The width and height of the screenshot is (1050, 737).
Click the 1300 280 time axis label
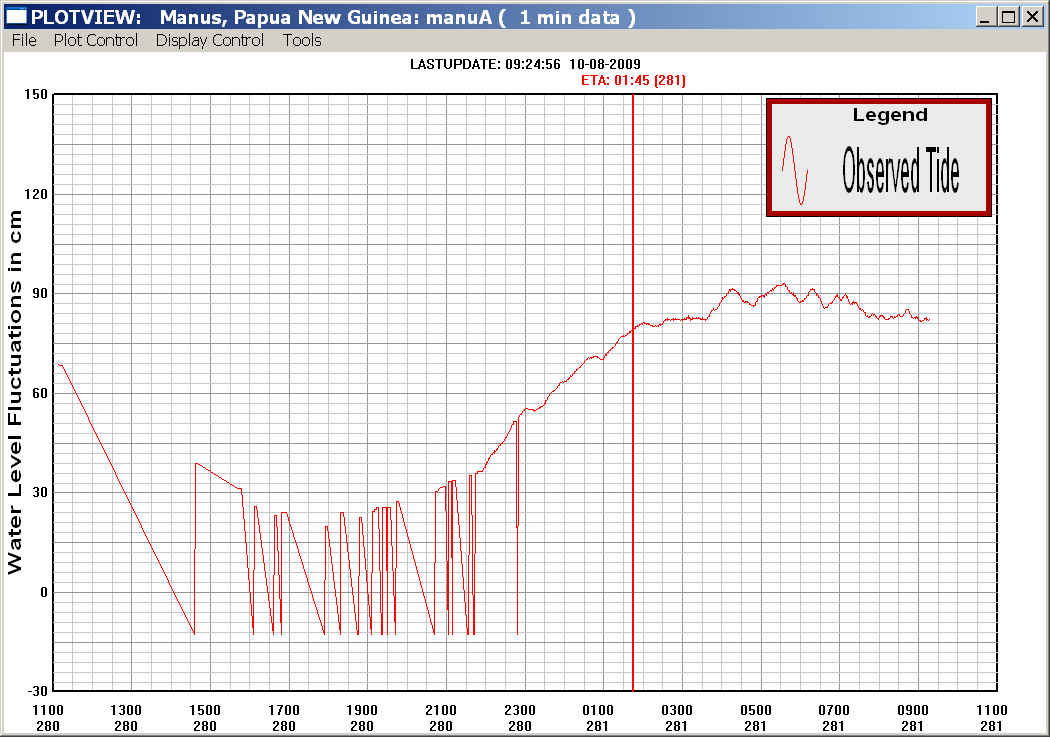(x=126, y=718)
